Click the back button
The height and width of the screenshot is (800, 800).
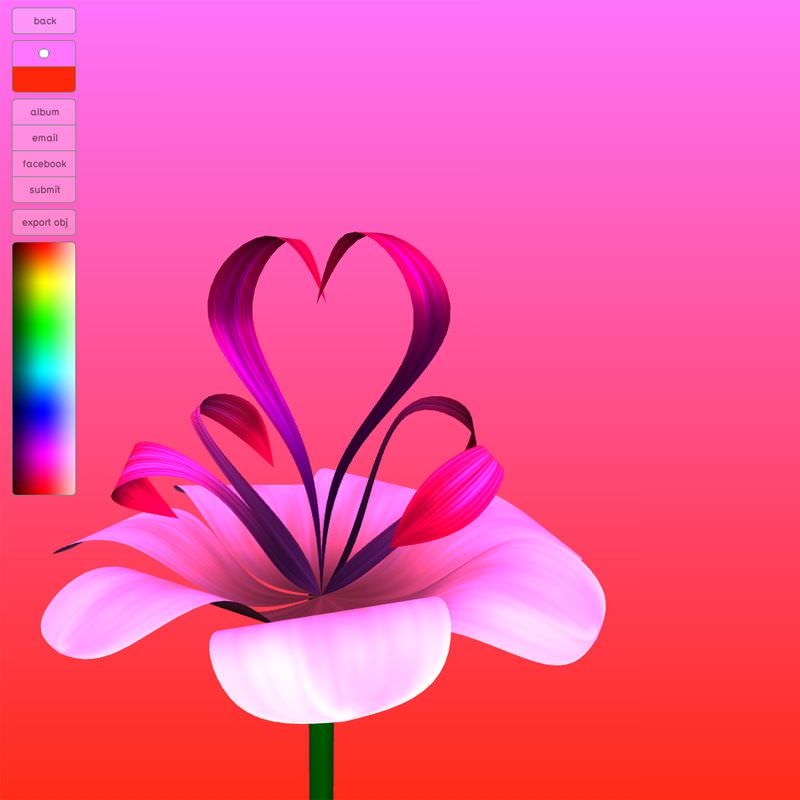(44, 21)
